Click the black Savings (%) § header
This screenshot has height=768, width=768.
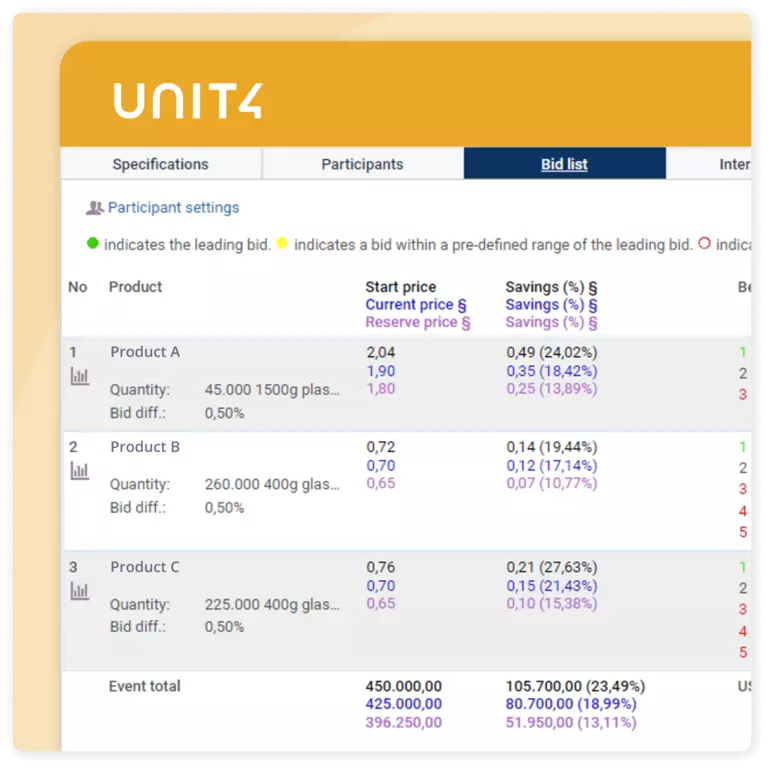[552, 287]
